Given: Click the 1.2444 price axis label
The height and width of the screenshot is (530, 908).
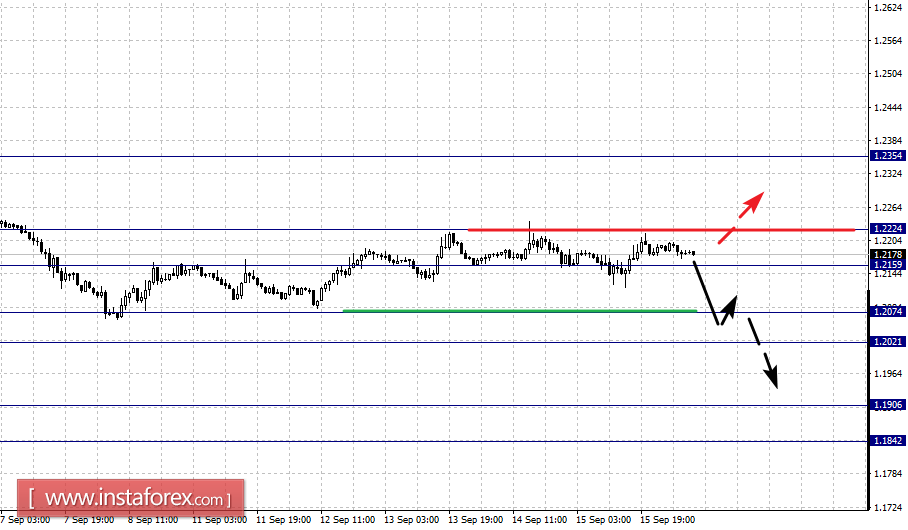Looking at the screenshot, I should [x=888, y=108].
